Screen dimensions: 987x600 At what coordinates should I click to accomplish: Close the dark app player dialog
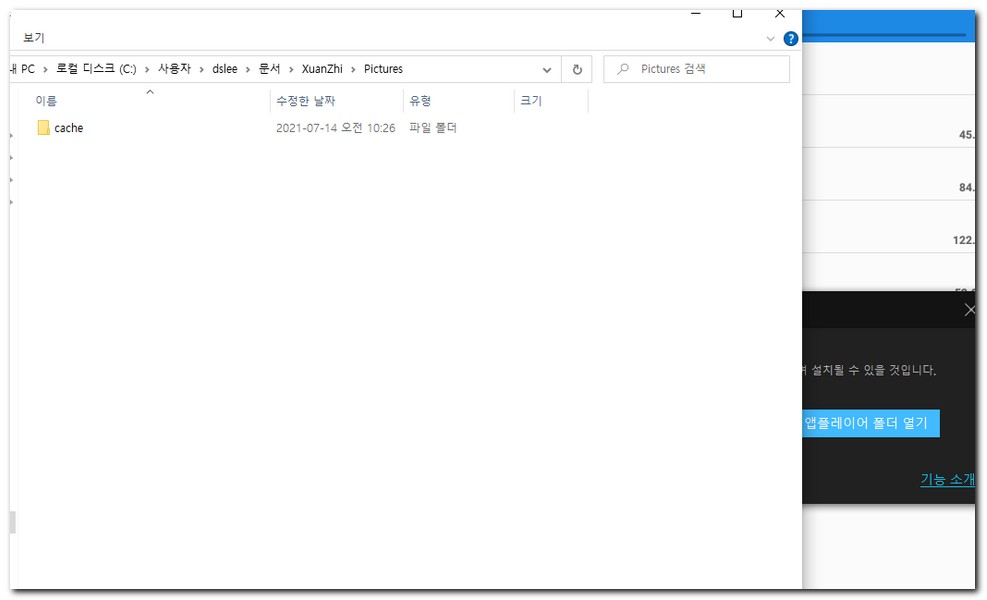[969, 311]
